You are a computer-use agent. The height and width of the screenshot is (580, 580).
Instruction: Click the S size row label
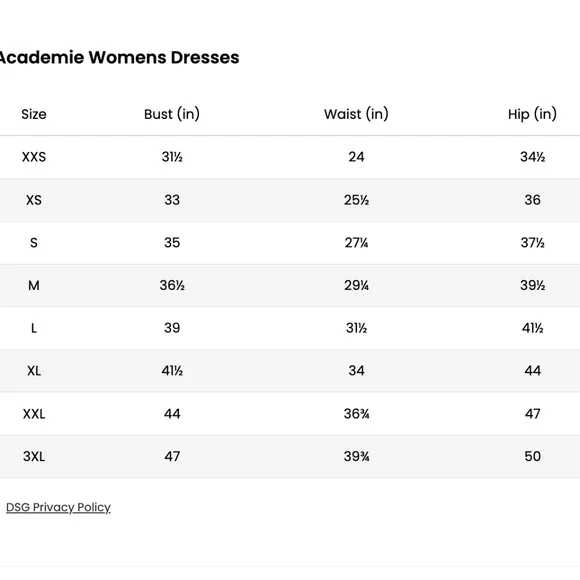tap(34, 243)
